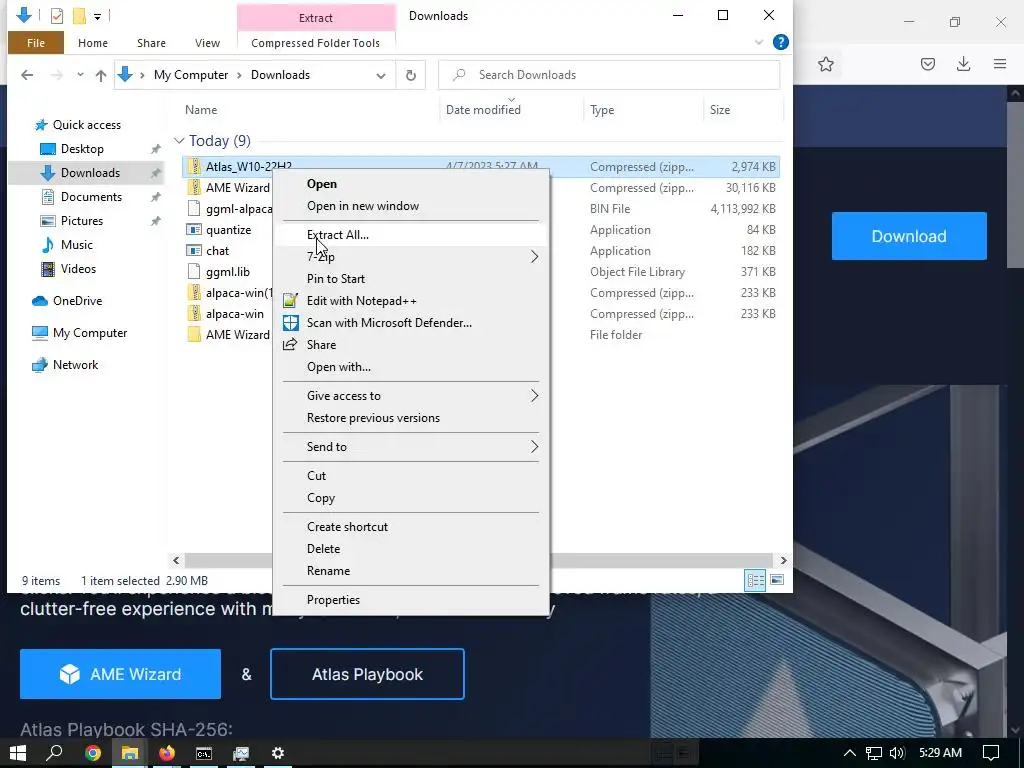Click the Share icon in context menu

coord(290,345)
